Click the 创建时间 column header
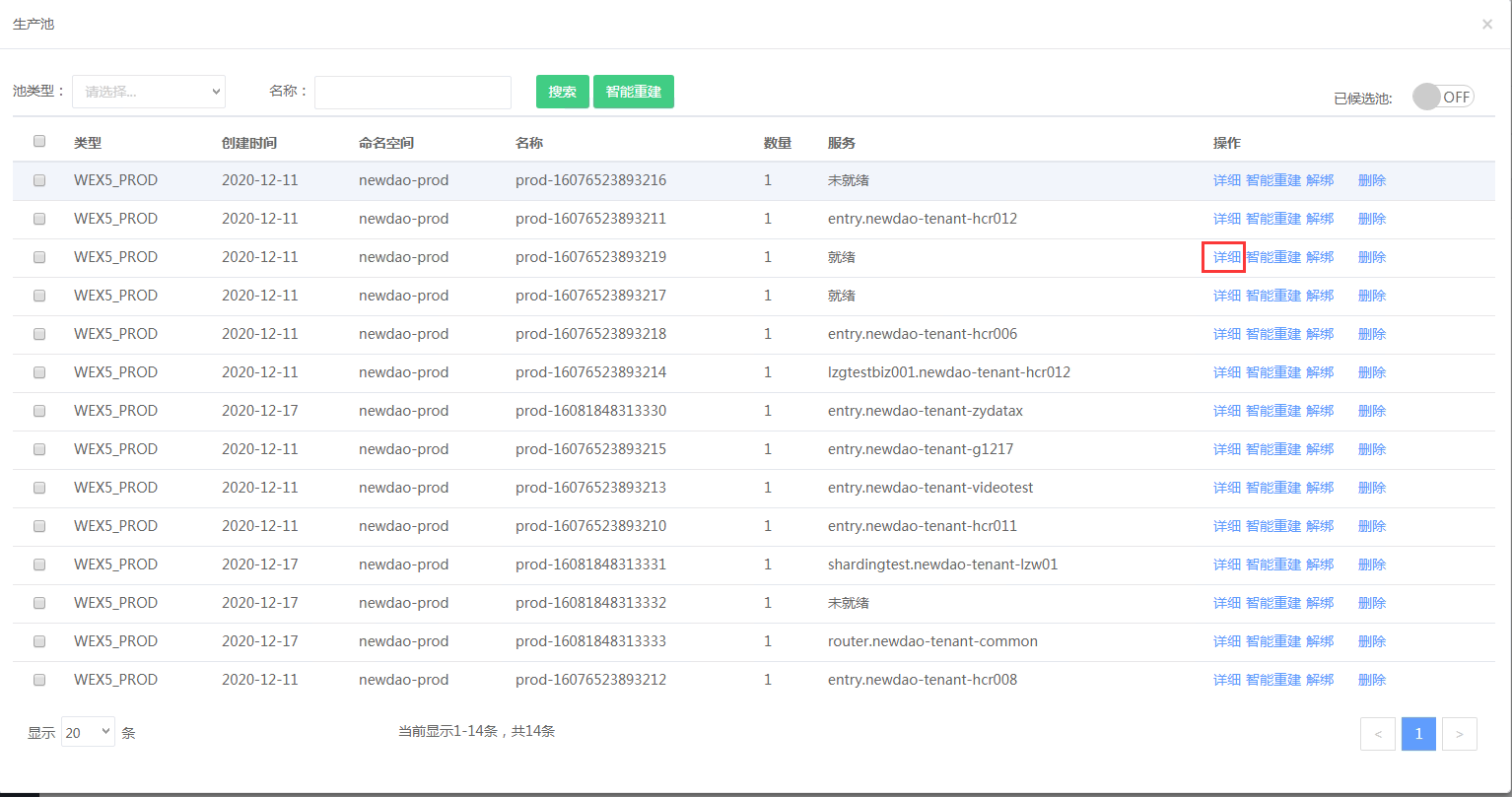Image resolution: width=1512 pixels, height=797 pixels. pos(249,143)
